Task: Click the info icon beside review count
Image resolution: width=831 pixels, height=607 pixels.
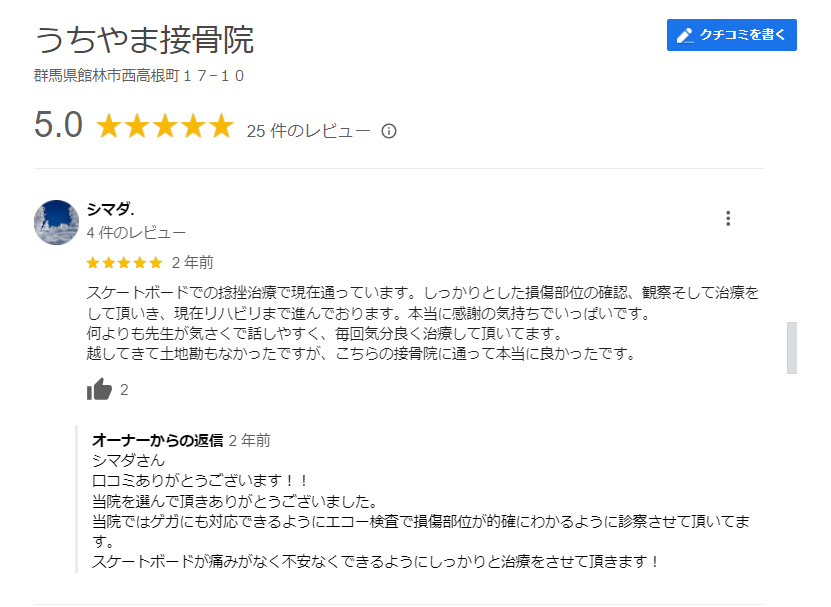Action: pyautogui.click(x=389, y=130)
